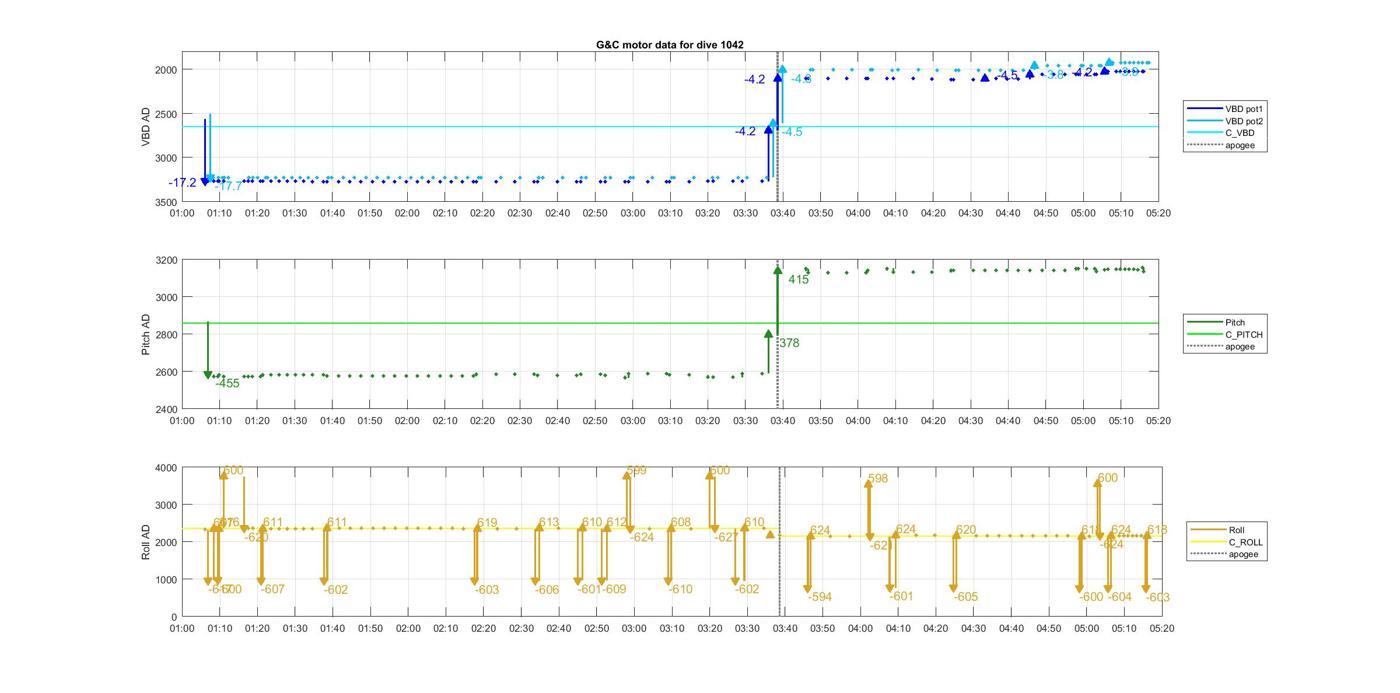
Task: Click the "613" label in the Roll plot
Action: click(549, 523)
